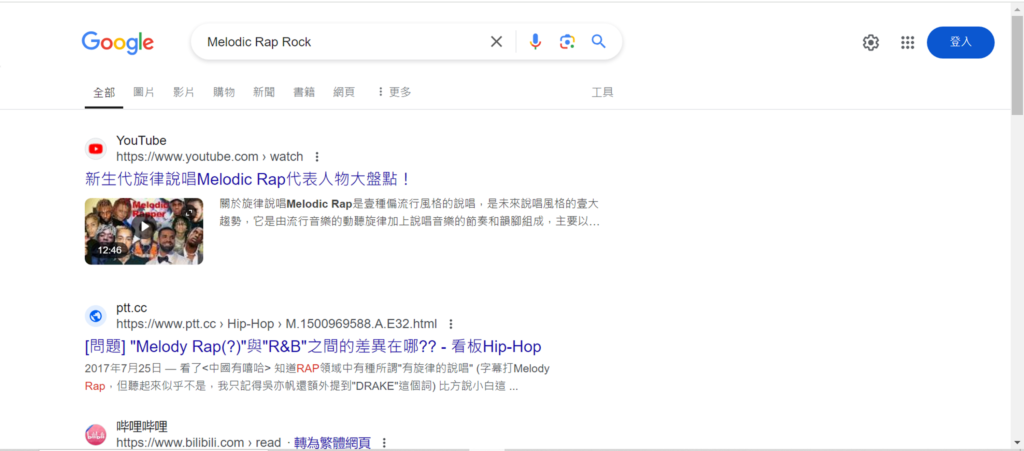Clear the search box with X icon

(496, 42)
